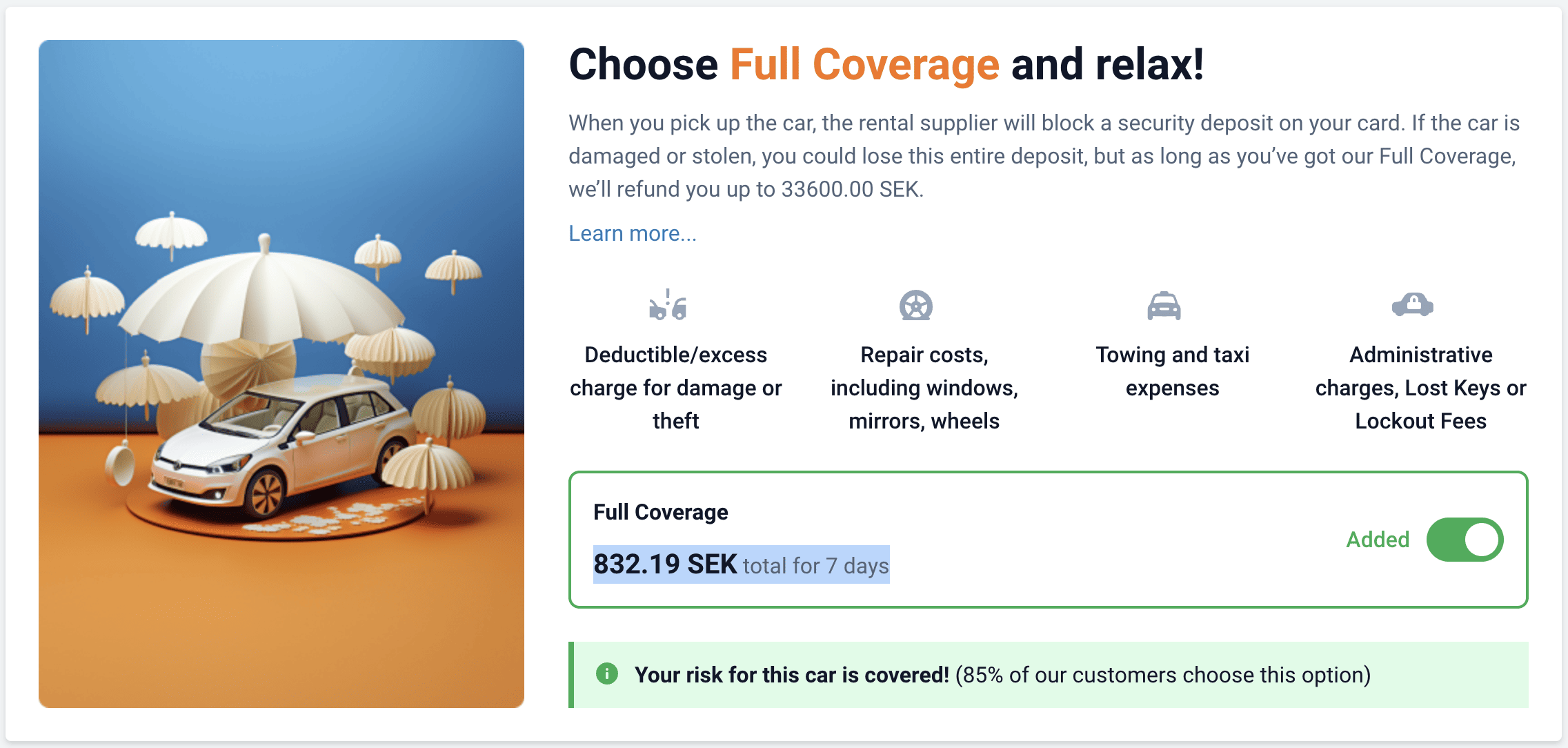The height and width of the screenshot is (748, 1568).
Task: Click 'total for 7 days' text
Action: tap(815, 565)
